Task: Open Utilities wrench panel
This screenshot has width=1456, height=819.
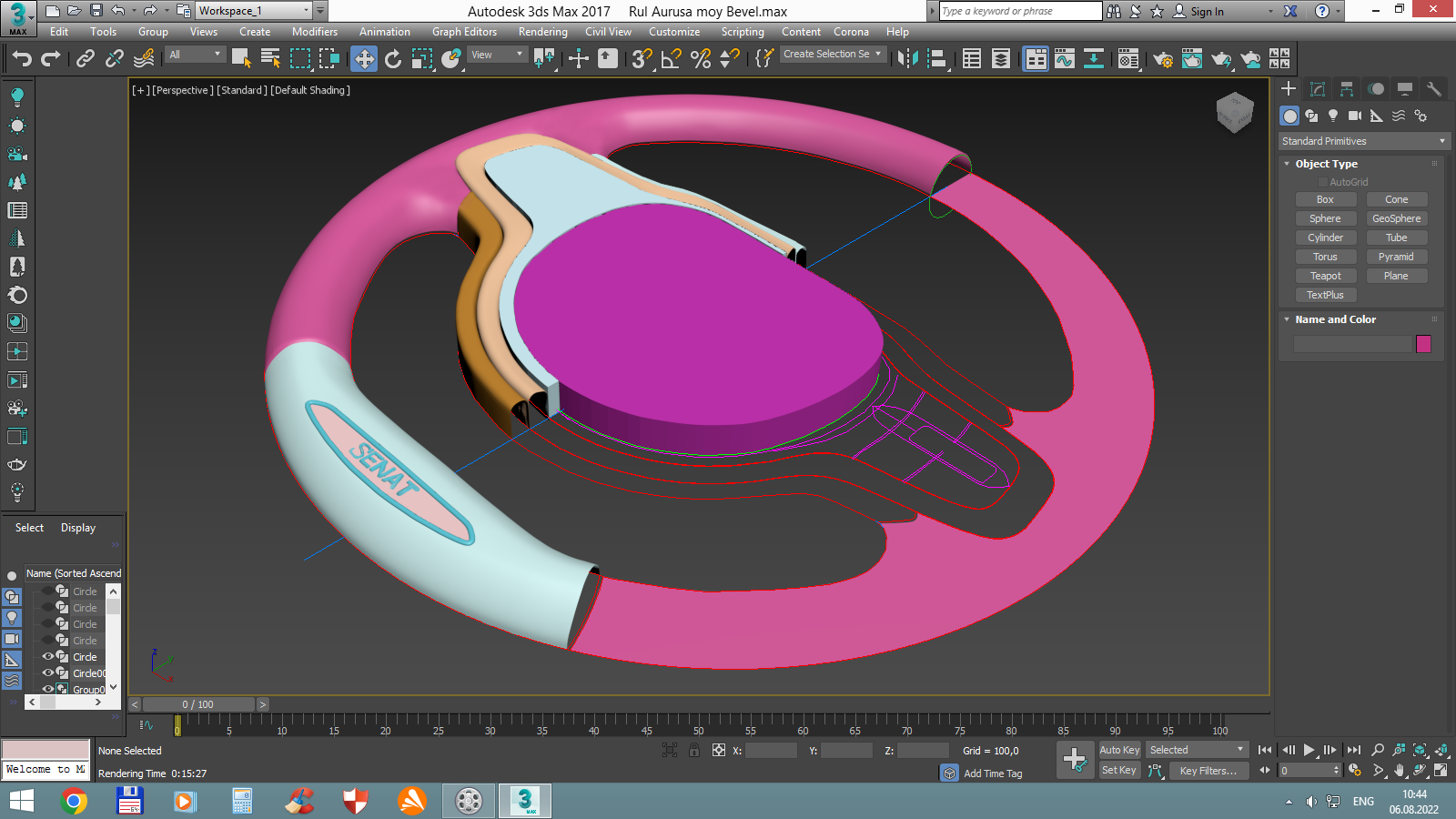Action: tap(1434, 88)
